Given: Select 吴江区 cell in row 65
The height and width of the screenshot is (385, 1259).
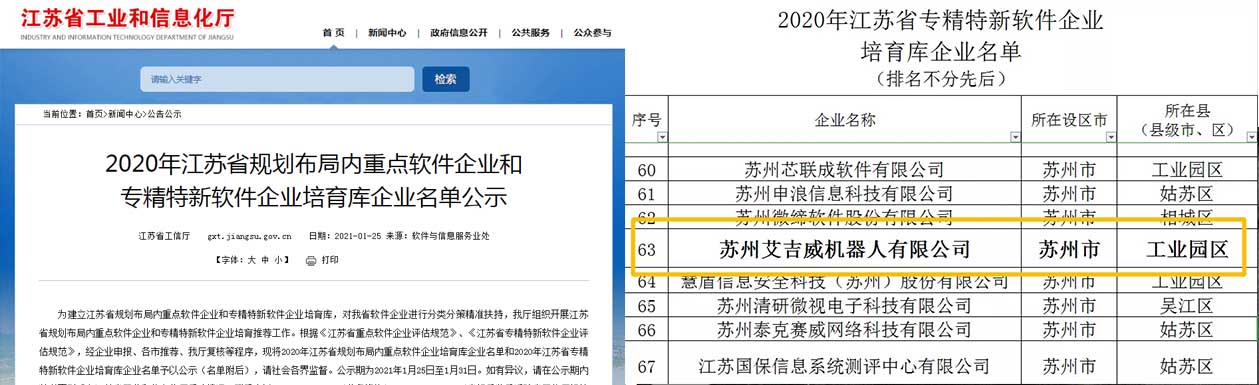Looking at the screenshot, I should pos(1186,305).
